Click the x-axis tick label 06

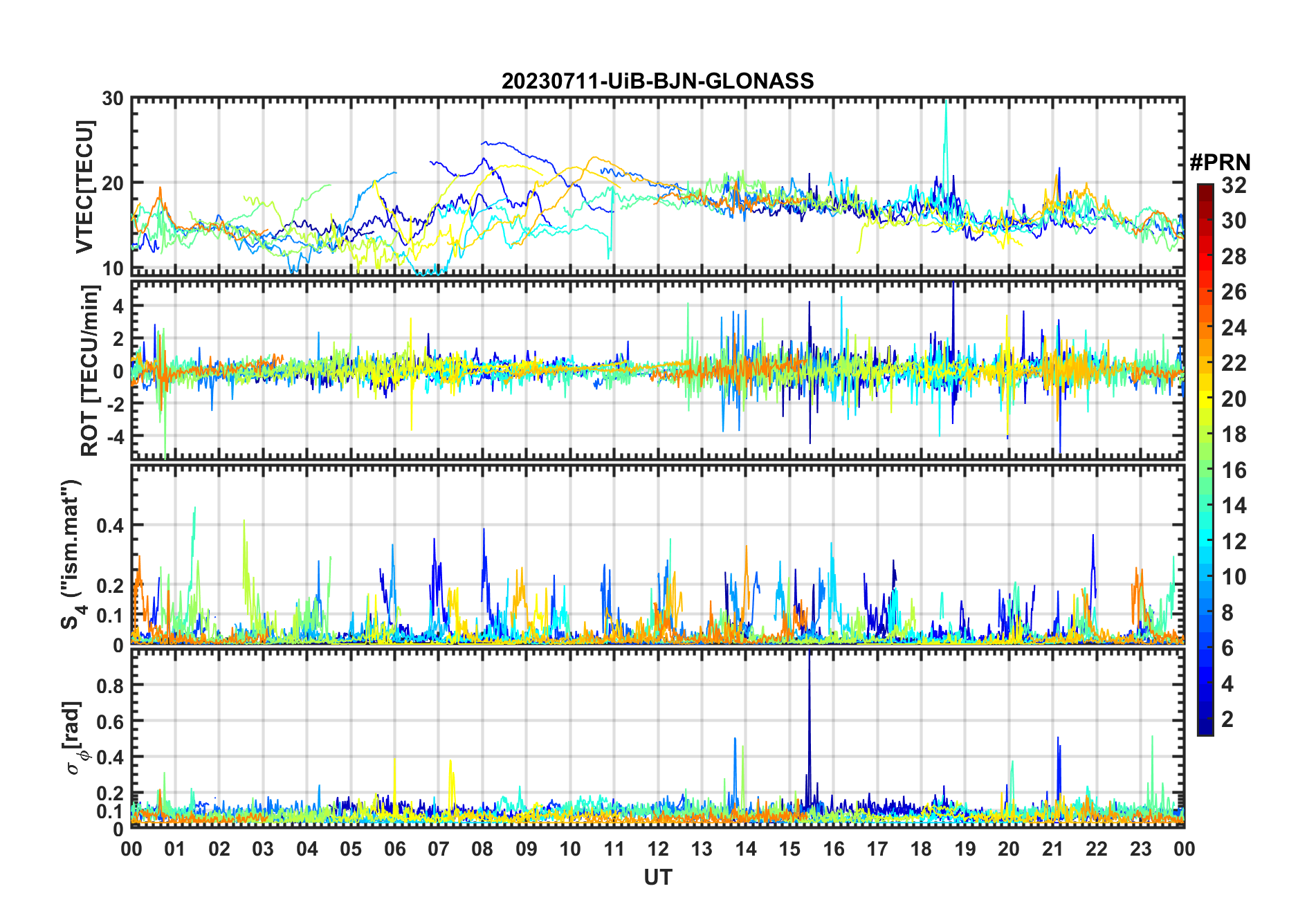pos(394,849)
